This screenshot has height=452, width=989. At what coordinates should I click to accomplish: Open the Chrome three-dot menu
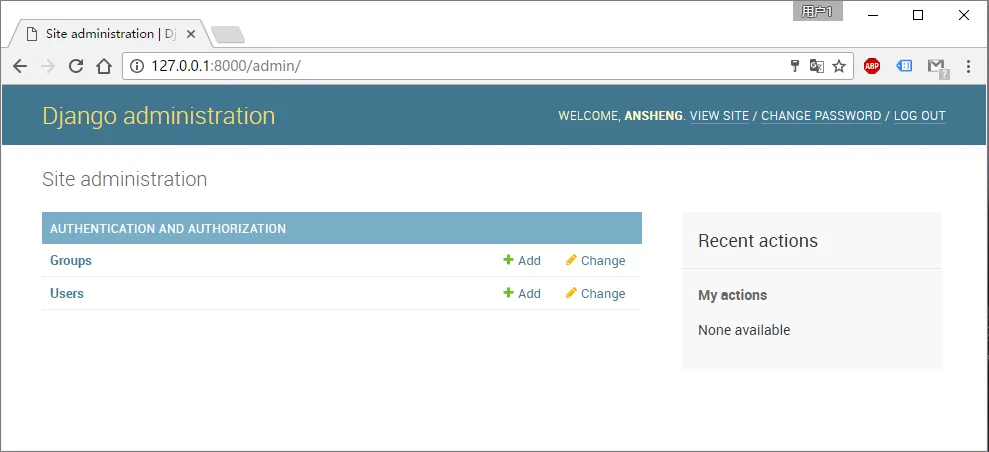pos(968,66)
